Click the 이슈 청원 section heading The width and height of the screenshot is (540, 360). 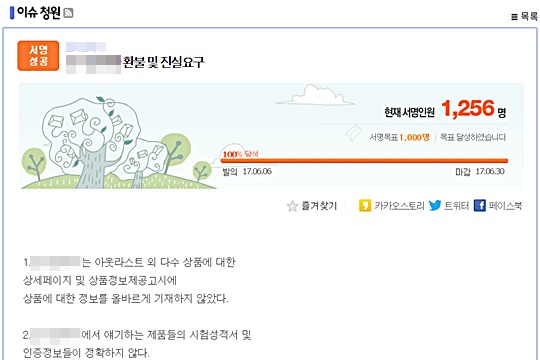[39, 13]
